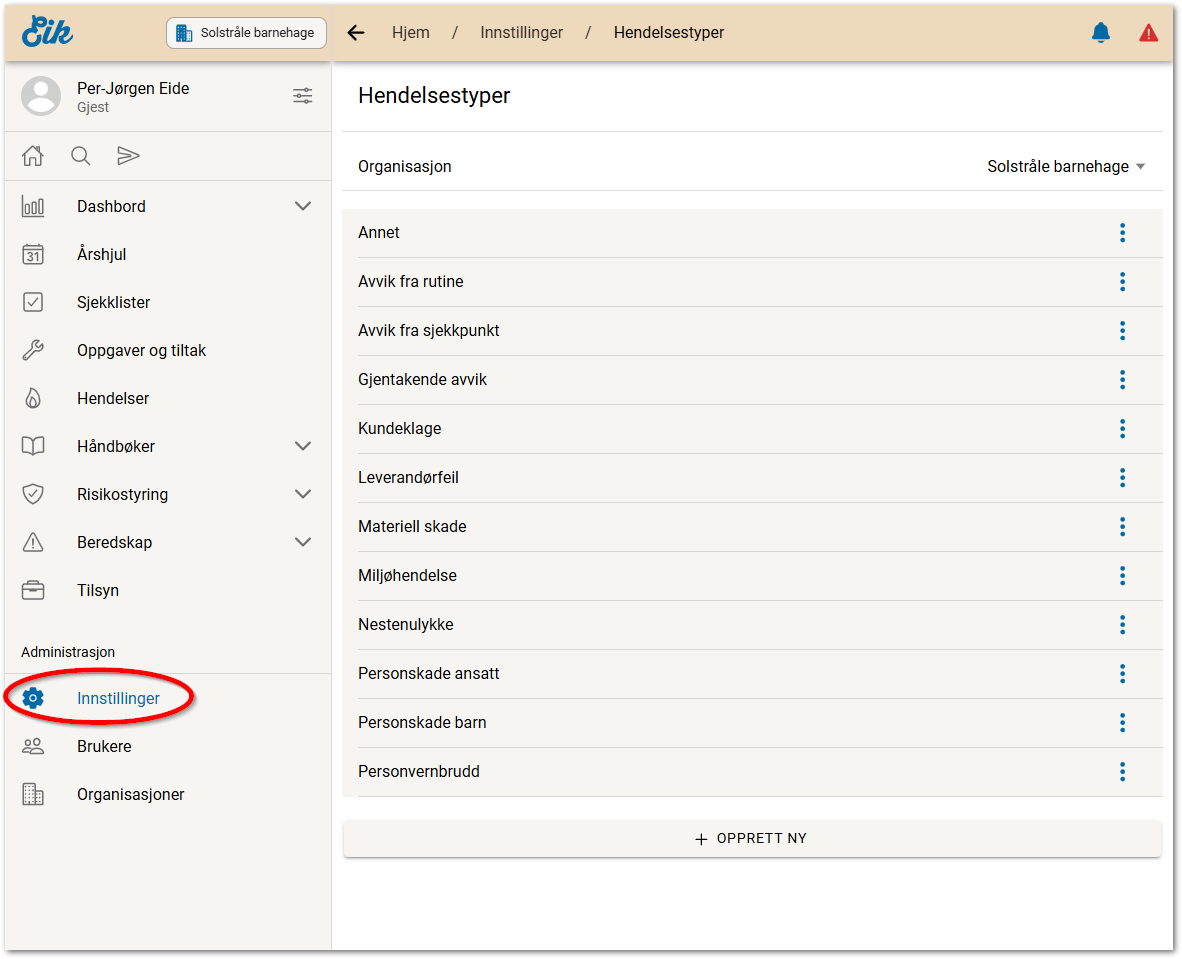Select the Nestenulykke list row
This screenshot has width=1182, height=959.
point(406,625)
